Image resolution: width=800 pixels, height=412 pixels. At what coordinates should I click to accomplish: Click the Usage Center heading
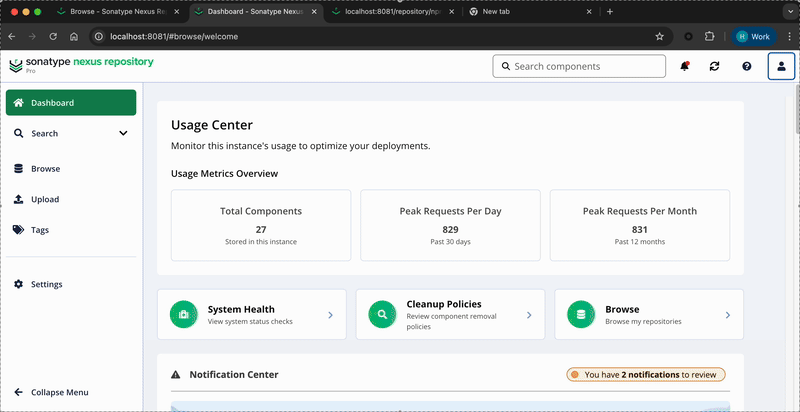pos(212,125)
